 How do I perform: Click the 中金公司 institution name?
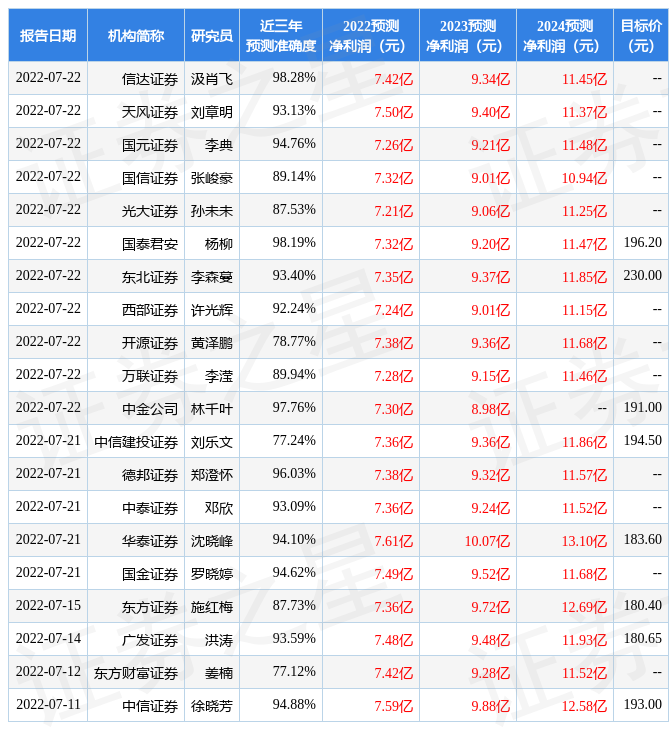coord(150,408)
